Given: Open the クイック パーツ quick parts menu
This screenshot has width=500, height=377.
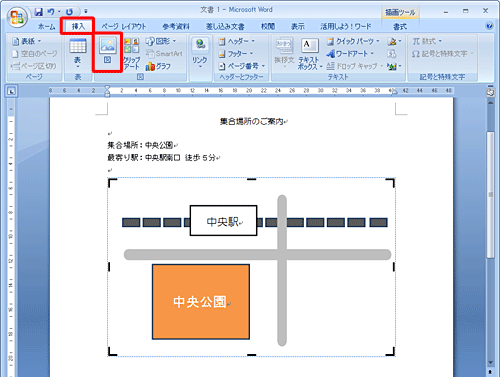Looking at the screenshot, I should 353,41.
